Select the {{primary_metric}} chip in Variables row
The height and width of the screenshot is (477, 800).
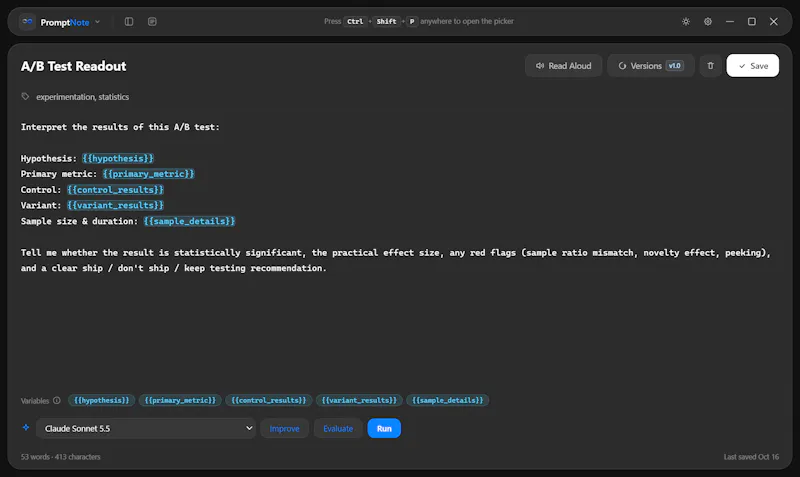180,400
